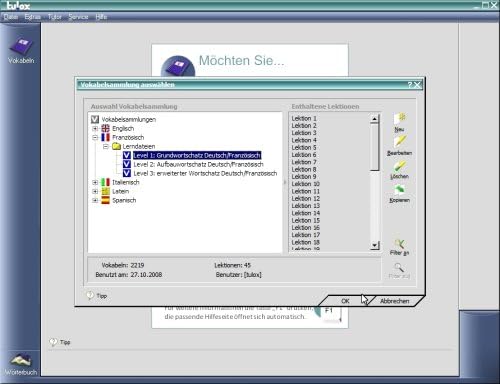Click the Bearbeiten pencil icon
Image resolution: width=500 pixels, height=384 pixels.
pyautogui.click(x=399, y=141)
